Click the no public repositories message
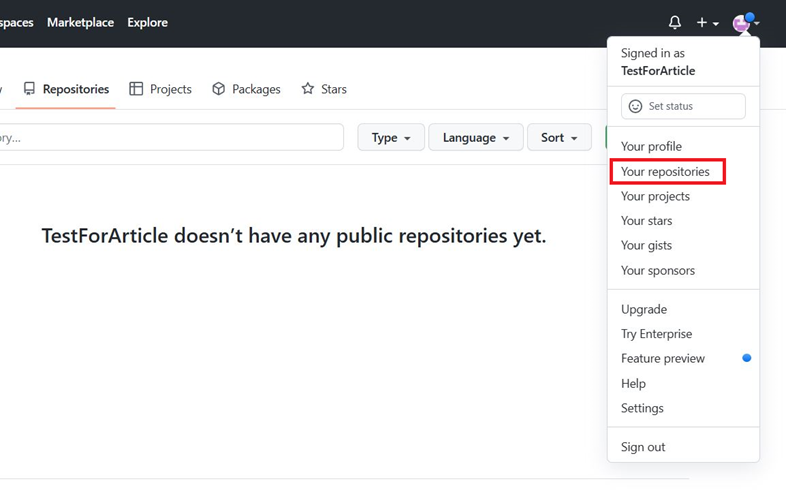The image size is (786, 490). 294,235
